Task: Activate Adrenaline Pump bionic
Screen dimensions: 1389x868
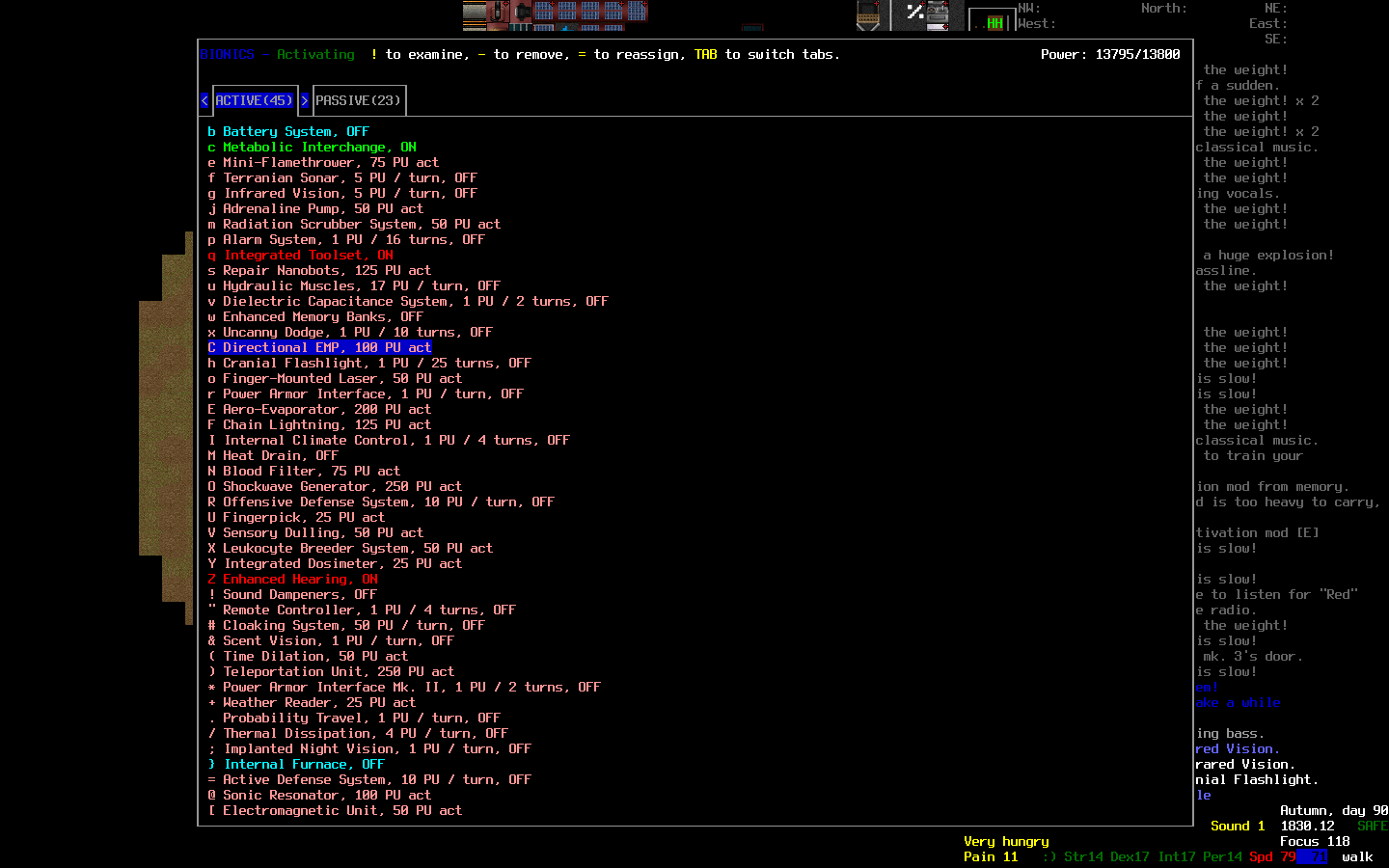Action: click(315, 208)
